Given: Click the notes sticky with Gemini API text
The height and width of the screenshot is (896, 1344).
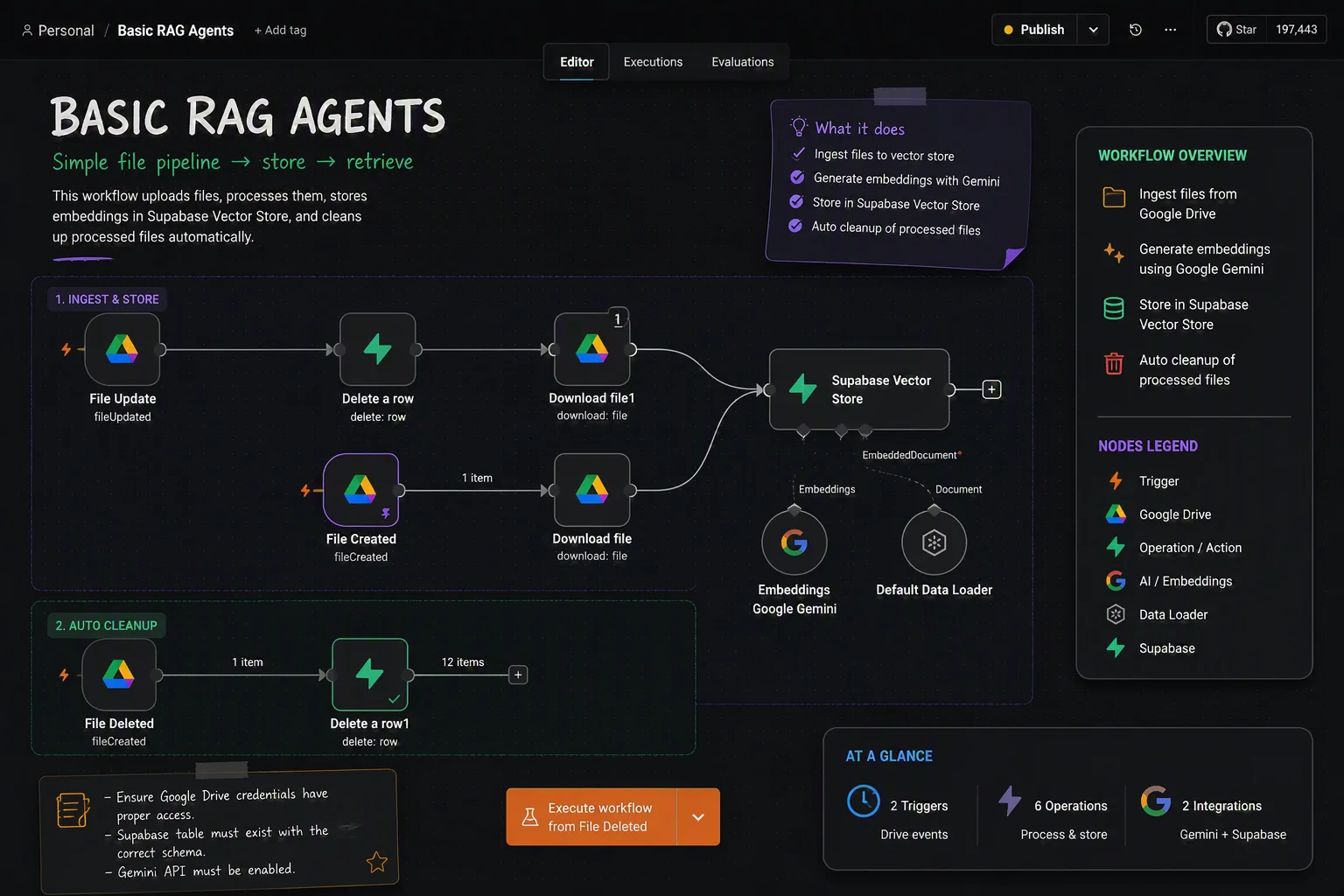Looking at the screenshot, I should (219, 831).
